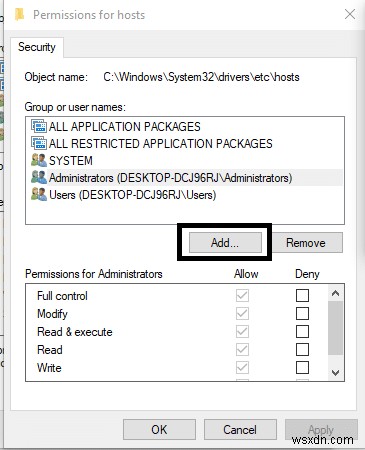The image size is (365, 450).
Task: Click the Add... button
Action: point(225,243)
